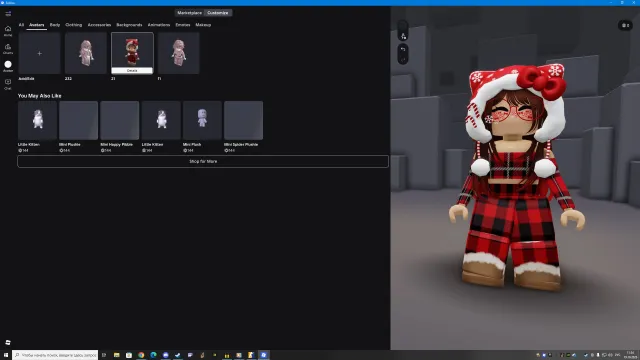Click the Roblox taskbar icon
Image resolution: width=640 pixels, height=360 pixels.
pos(264,355)
